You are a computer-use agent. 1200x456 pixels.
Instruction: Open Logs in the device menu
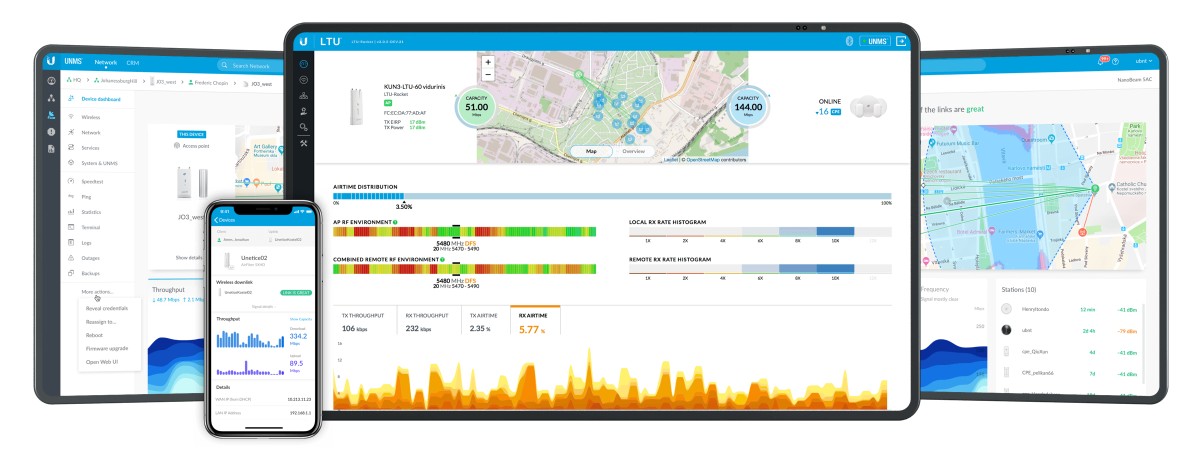[x=86, y=242]
